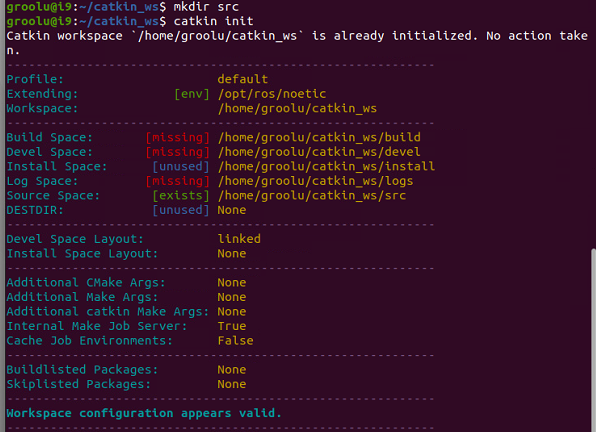Click 'None' value of Buildlisted Packages

tap(231, 370)
